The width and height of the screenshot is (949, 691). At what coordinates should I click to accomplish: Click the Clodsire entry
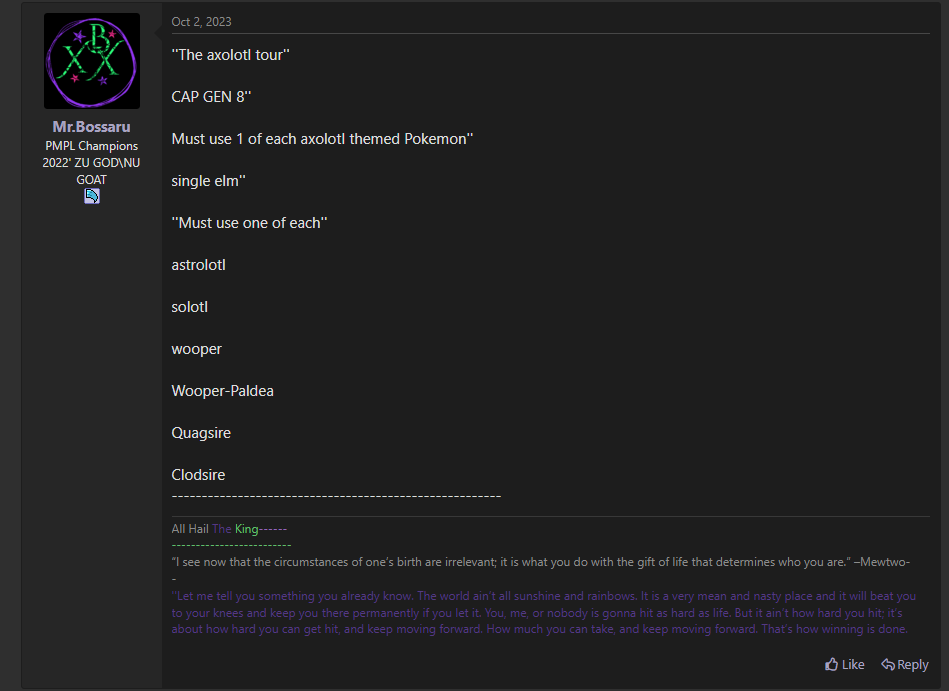(x=199, y=475)
